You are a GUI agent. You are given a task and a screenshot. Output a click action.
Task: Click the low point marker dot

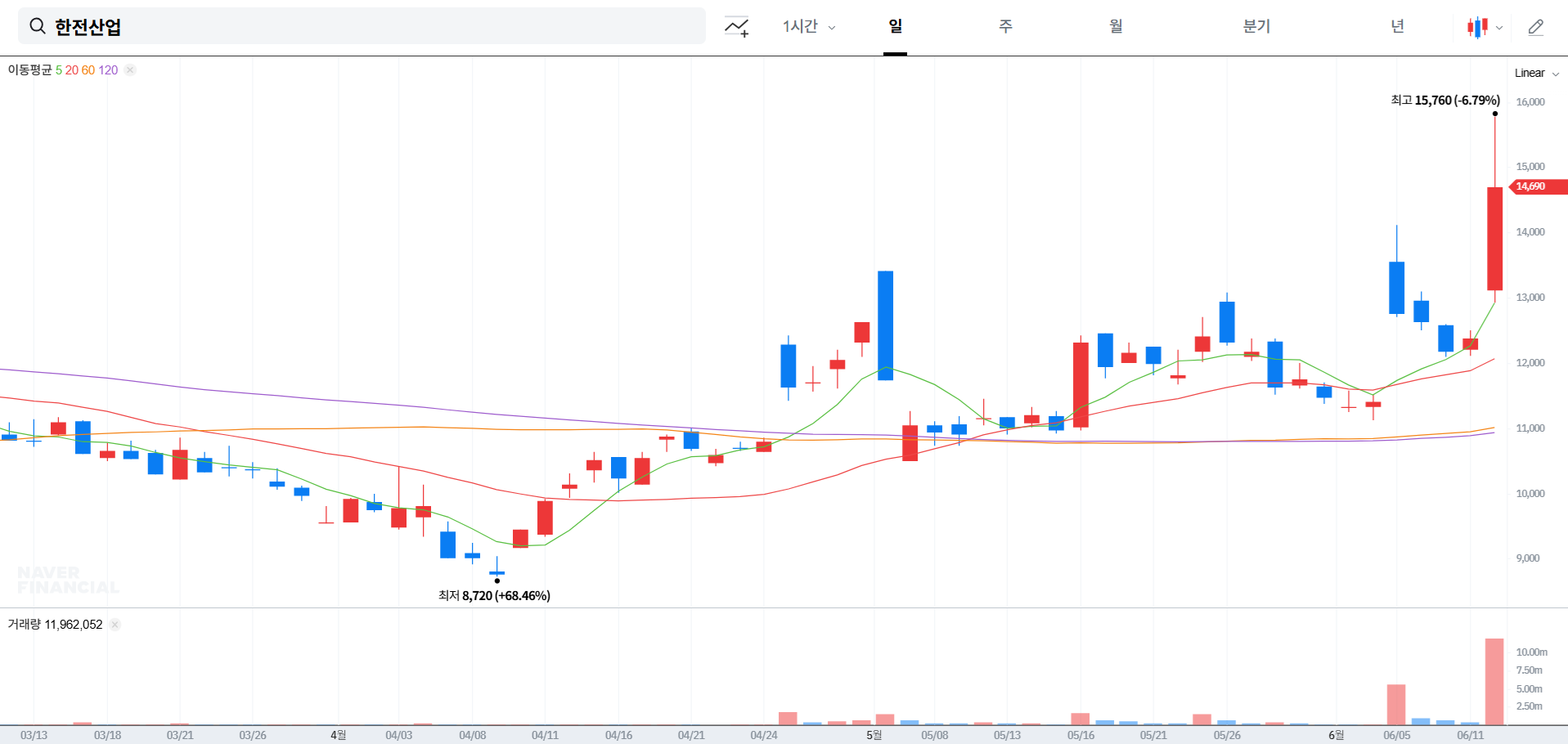496,580
